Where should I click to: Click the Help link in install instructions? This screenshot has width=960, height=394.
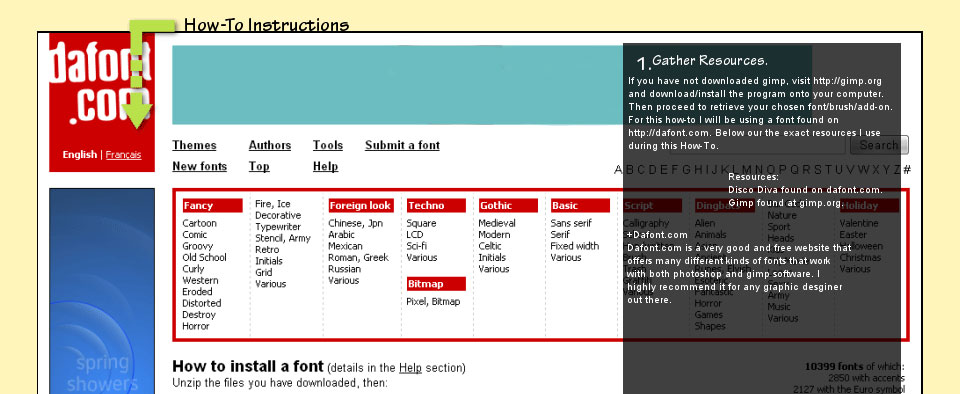point(410,368)
